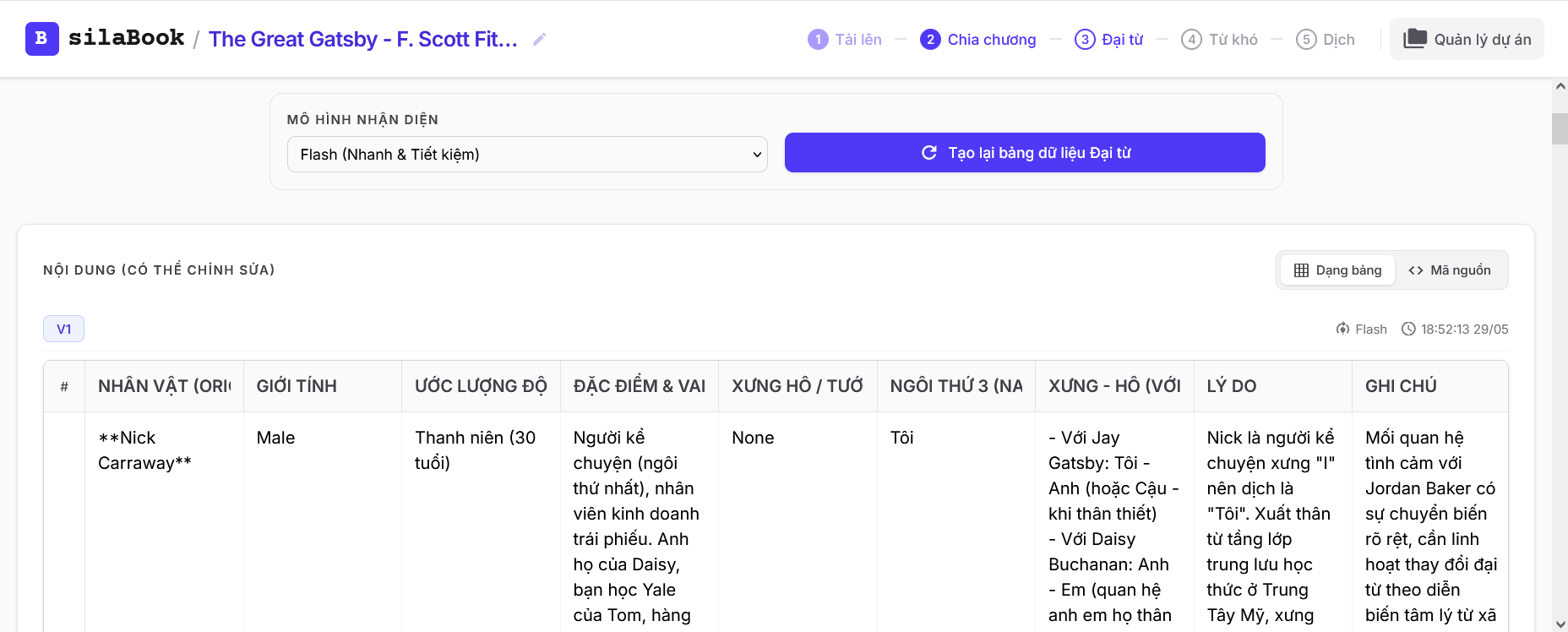Edit the None cell in Xưng hô column
The image size is (1568, 632).
tap(798, 522)
